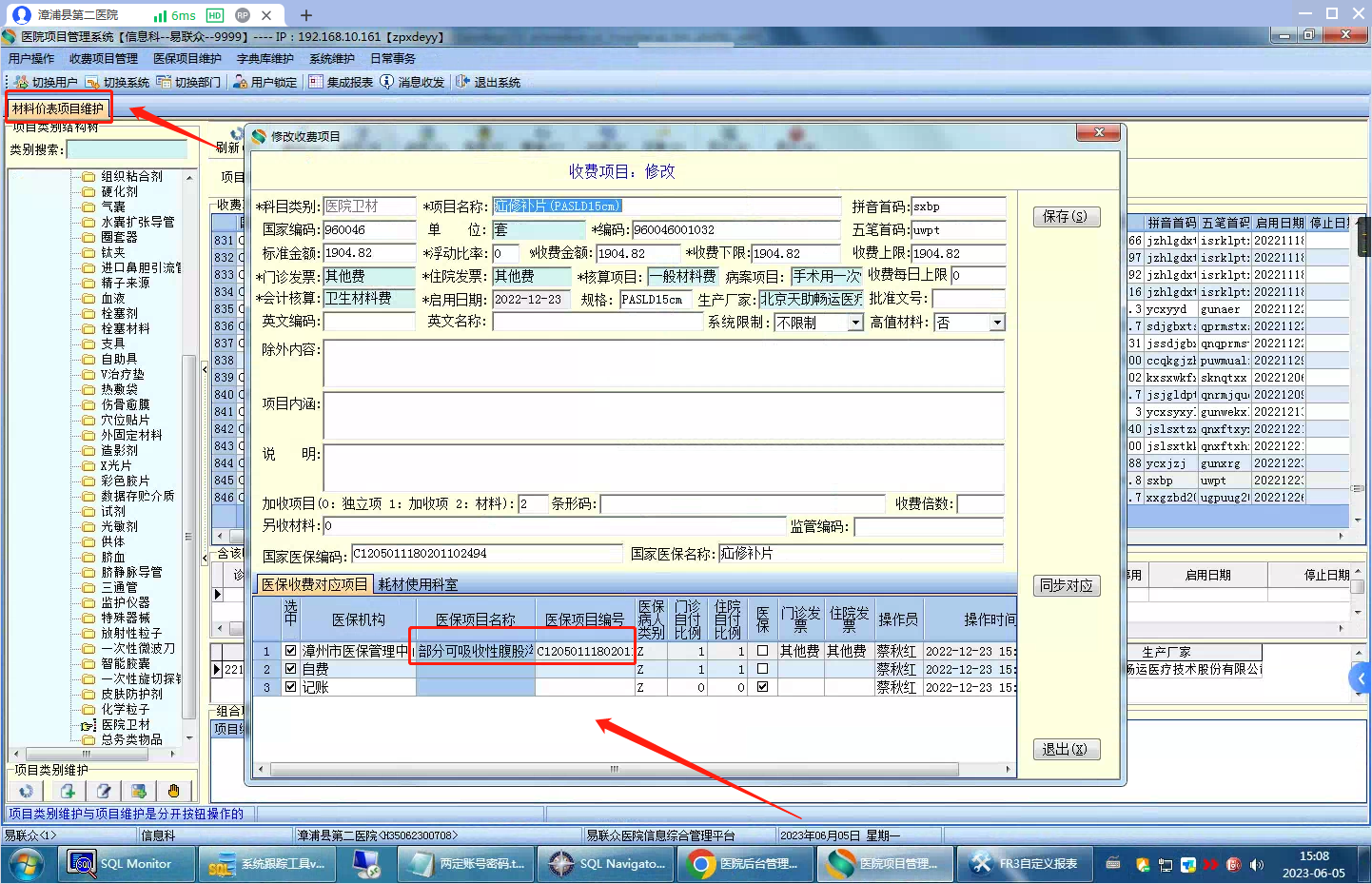
Task: Click the hand icon under 项目类别维护
Action: pyautogui.click(x=174, y=791)
